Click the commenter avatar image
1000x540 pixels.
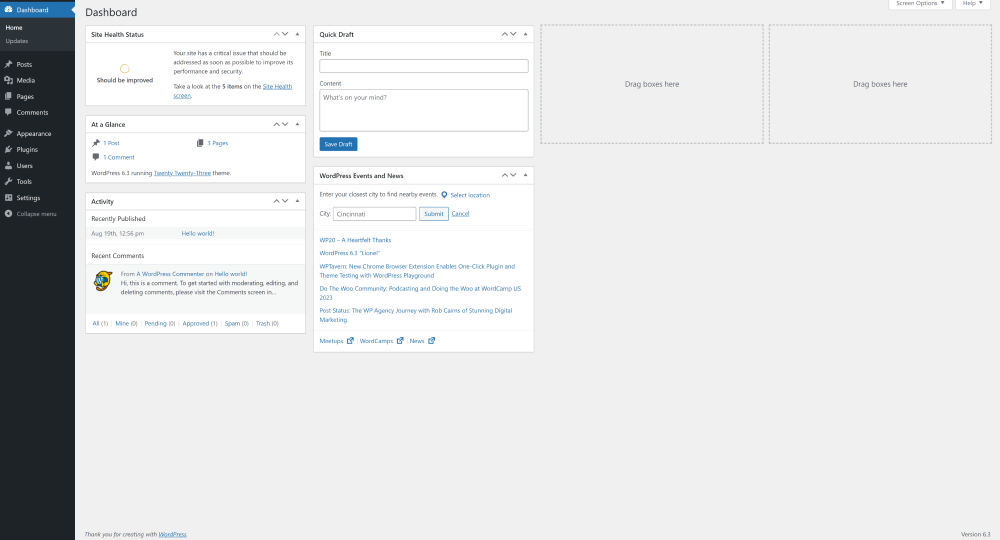coord(103,281)
